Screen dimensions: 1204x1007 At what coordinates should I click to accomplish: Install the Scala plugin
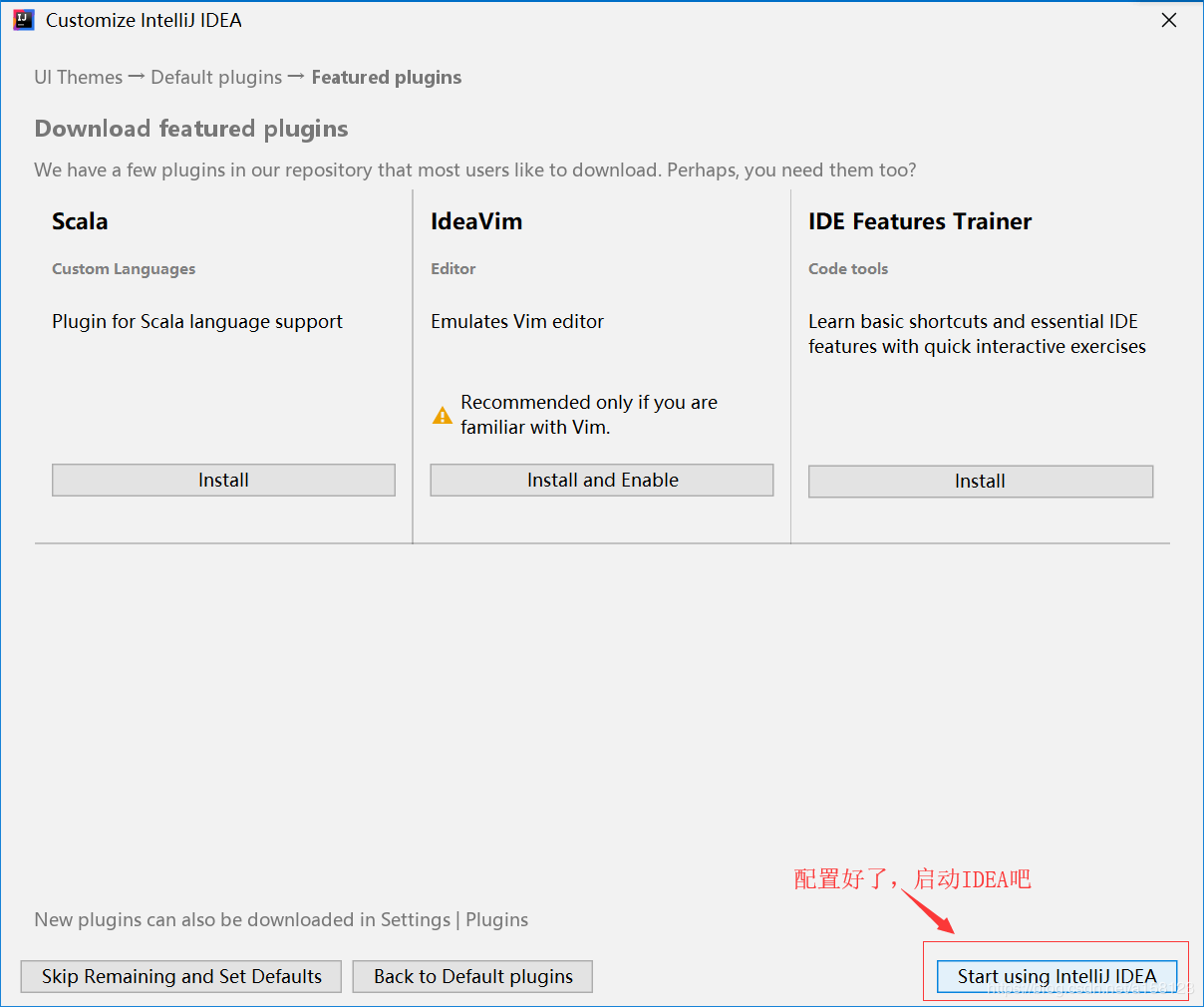coord(223,480)
